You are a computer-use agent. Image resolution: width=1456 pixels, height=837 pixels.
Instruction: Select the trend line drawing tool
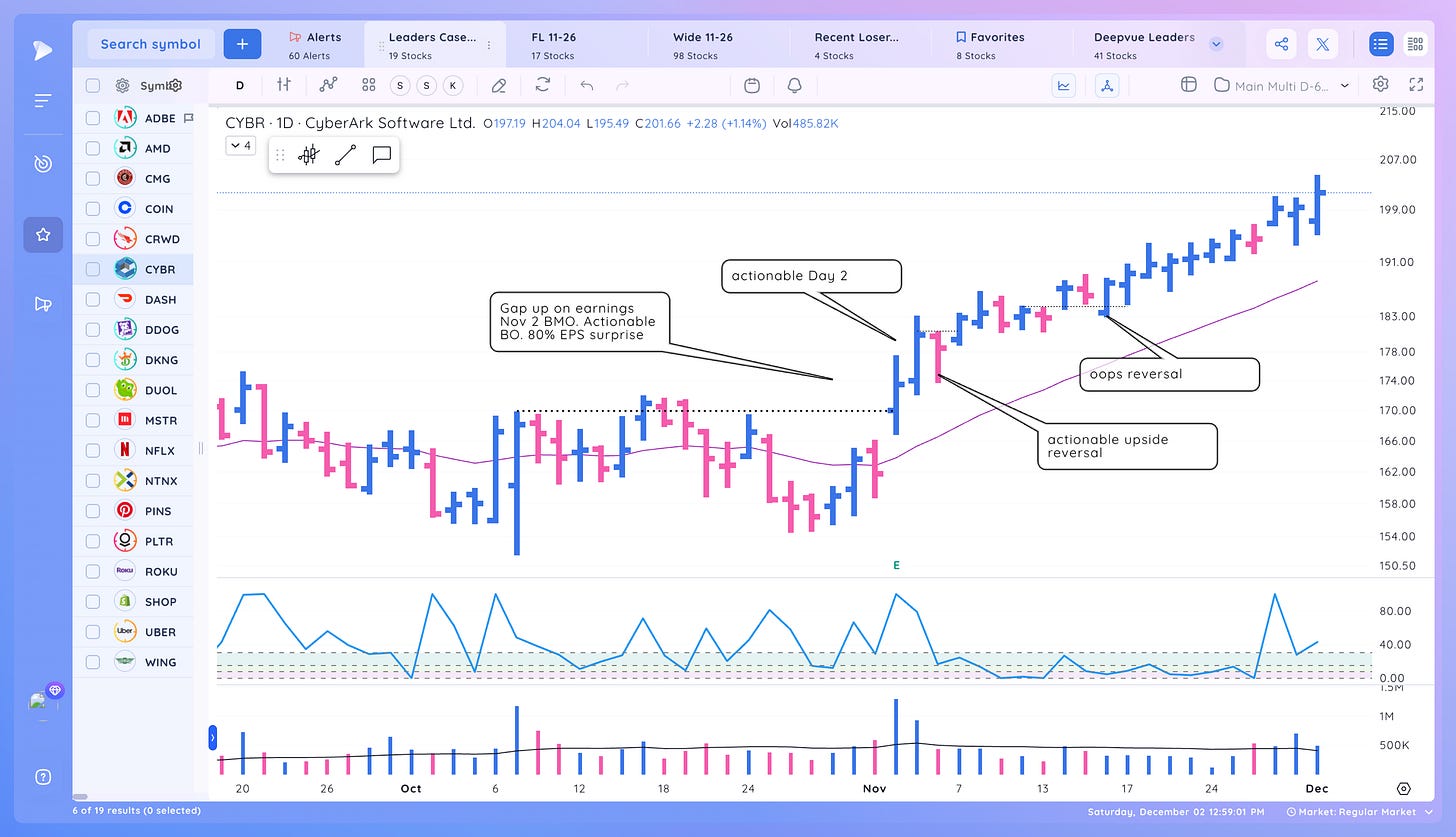tap(345, 155)
